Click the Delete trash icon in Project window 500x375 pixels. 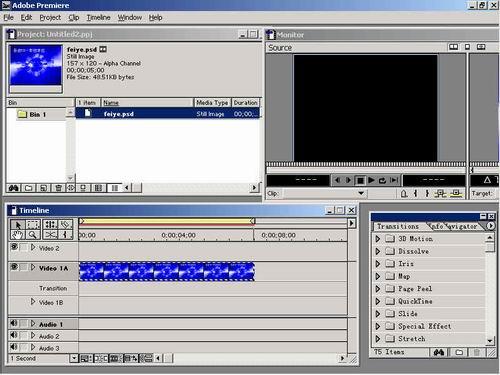(x=58, y=188)
